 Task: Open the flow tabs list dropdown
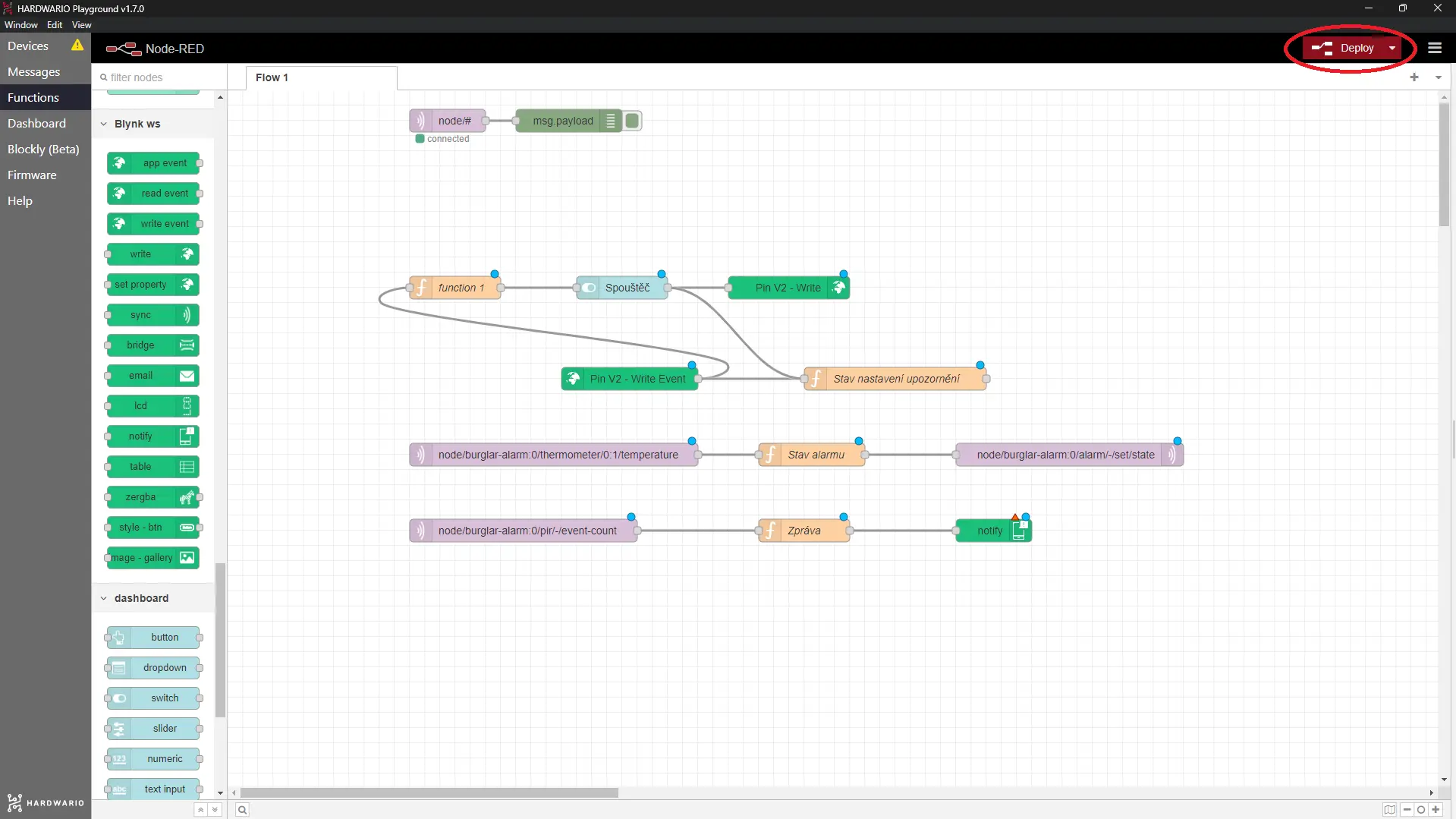coord(1438,77)
